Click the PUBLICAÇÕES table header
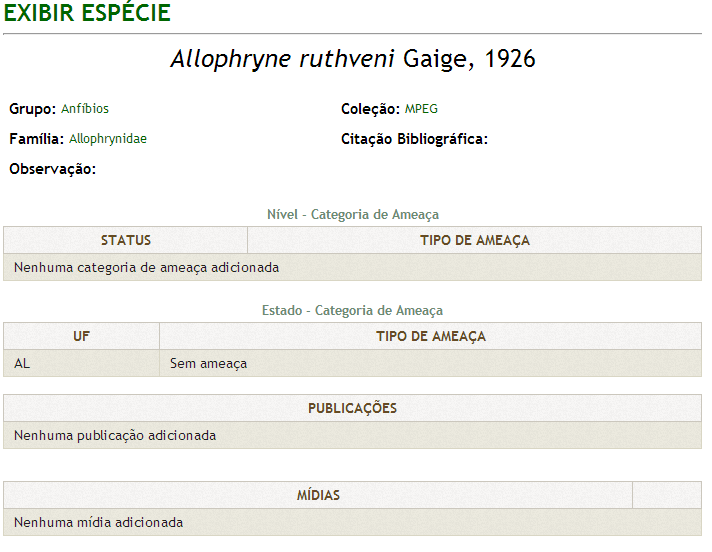This screenshot has width=712, height=552. (352, 408)
